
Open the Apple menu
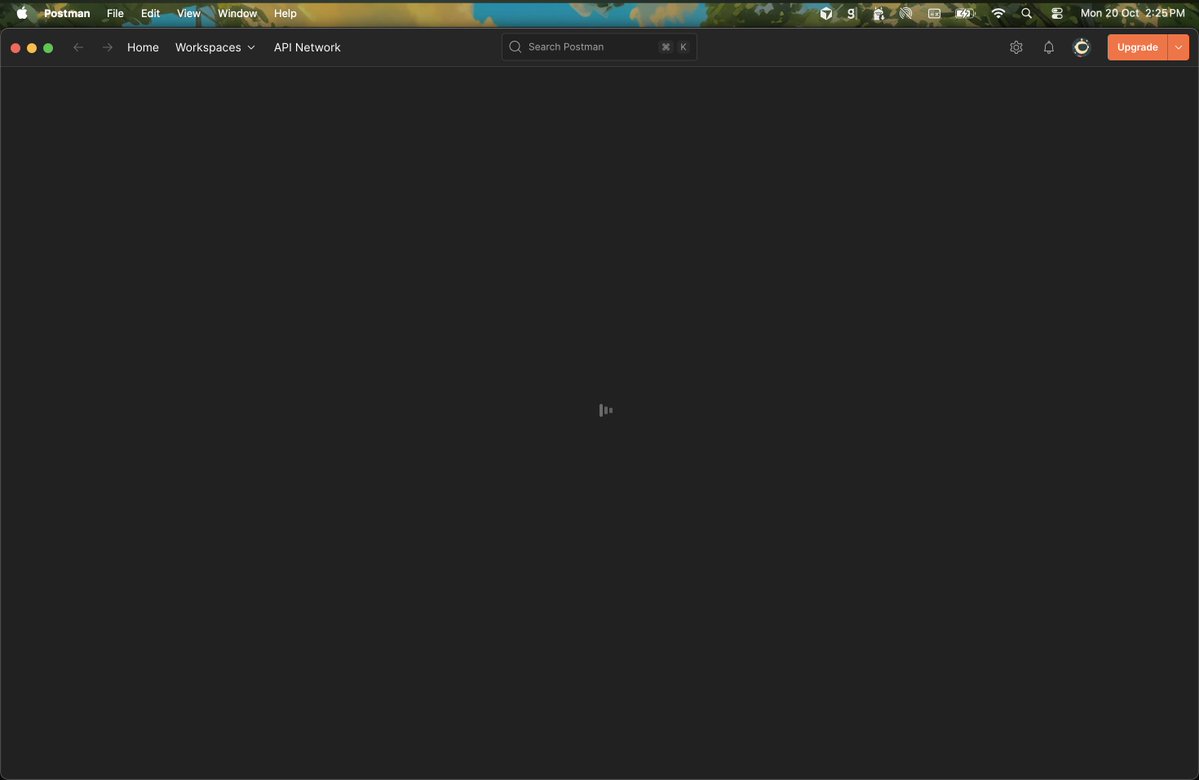(x=22, y=13)
